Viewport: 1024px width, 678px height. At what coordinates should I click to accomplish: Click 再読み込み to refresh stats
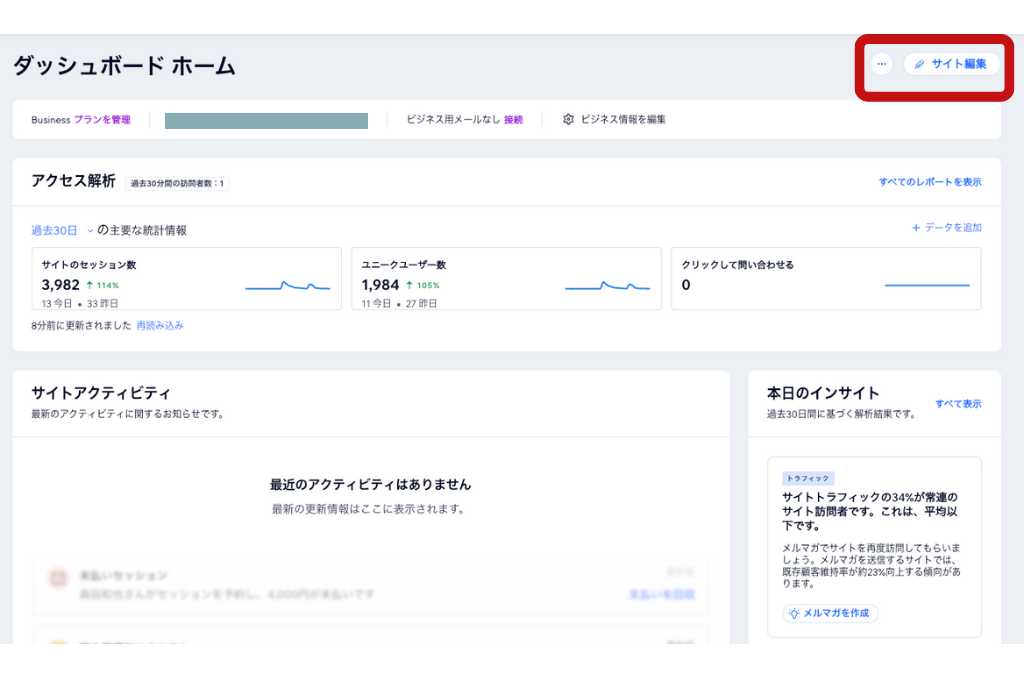click(160, 326)
